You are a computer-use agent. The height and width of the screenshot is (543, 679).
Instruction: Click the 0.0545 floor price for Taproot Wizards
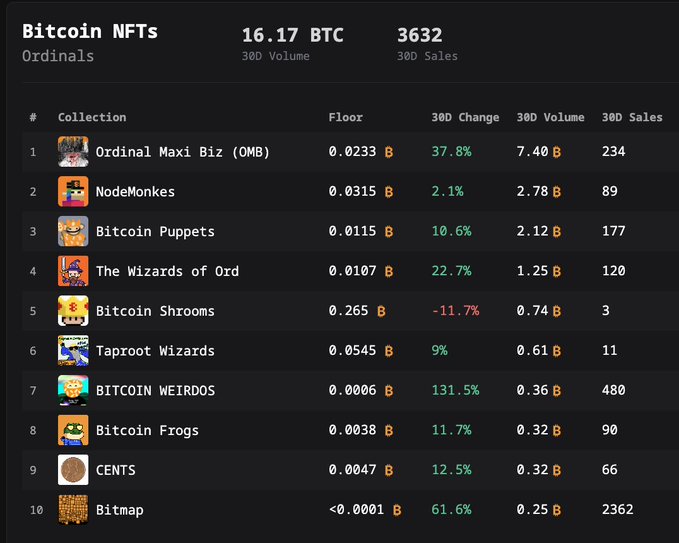click(x=352, y=351)
